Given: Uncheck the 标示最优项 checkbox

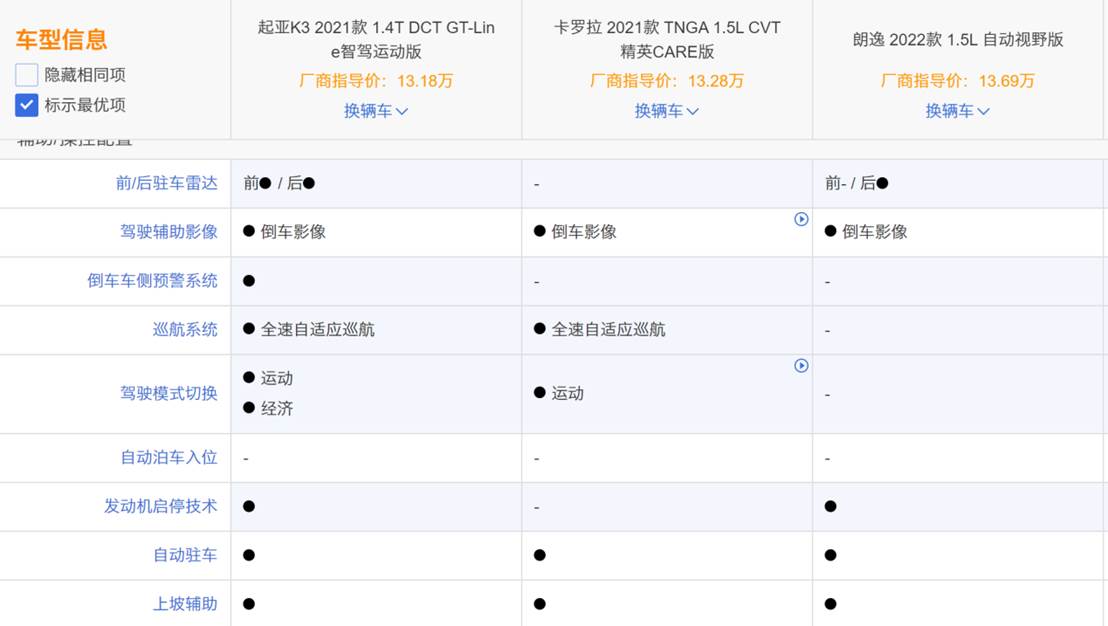Looking at the screenshot, I should point(27,105).
